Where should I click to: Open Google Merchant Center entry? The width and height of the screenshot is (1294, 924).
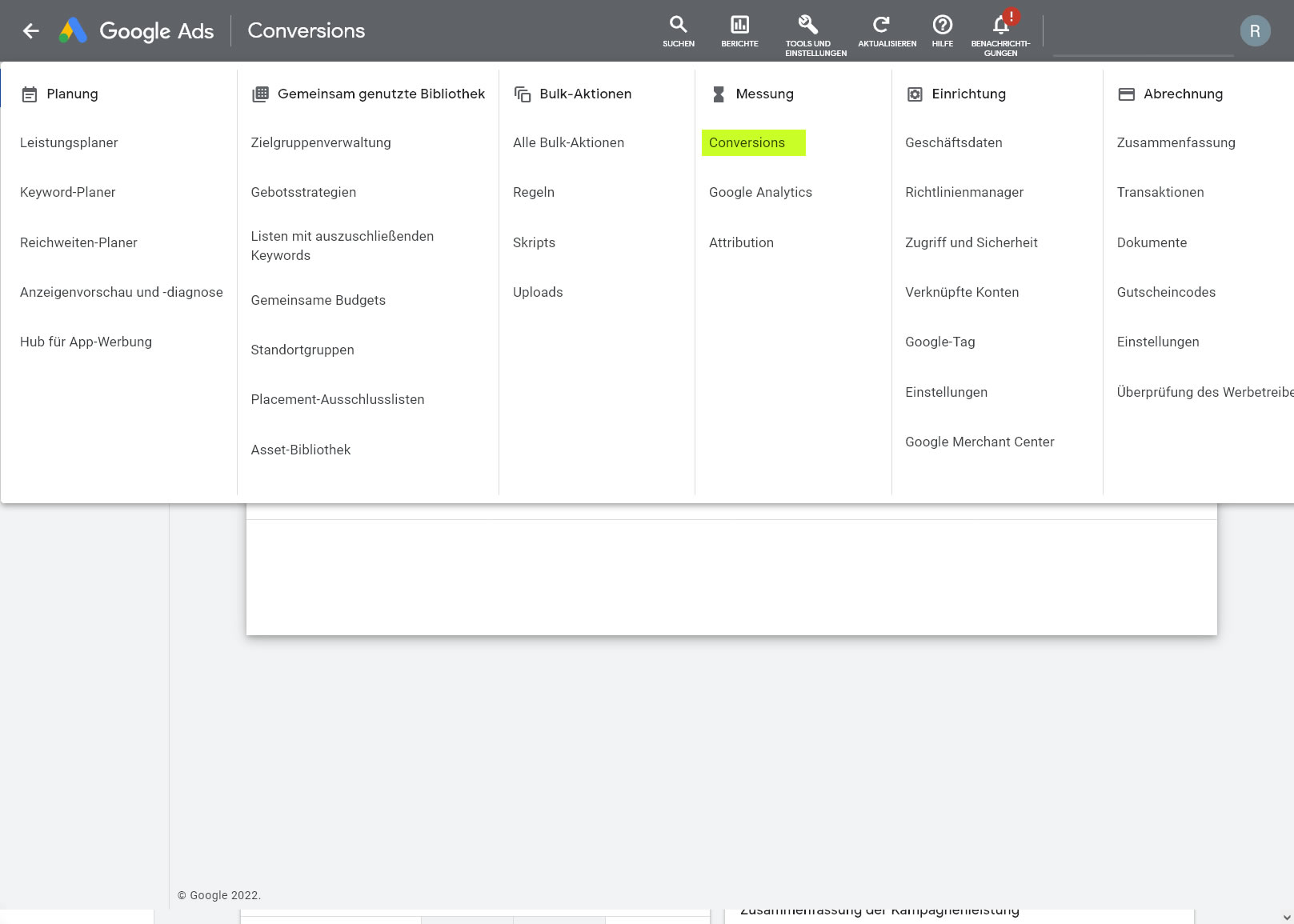pyautogui.click(x=980, y=442)
